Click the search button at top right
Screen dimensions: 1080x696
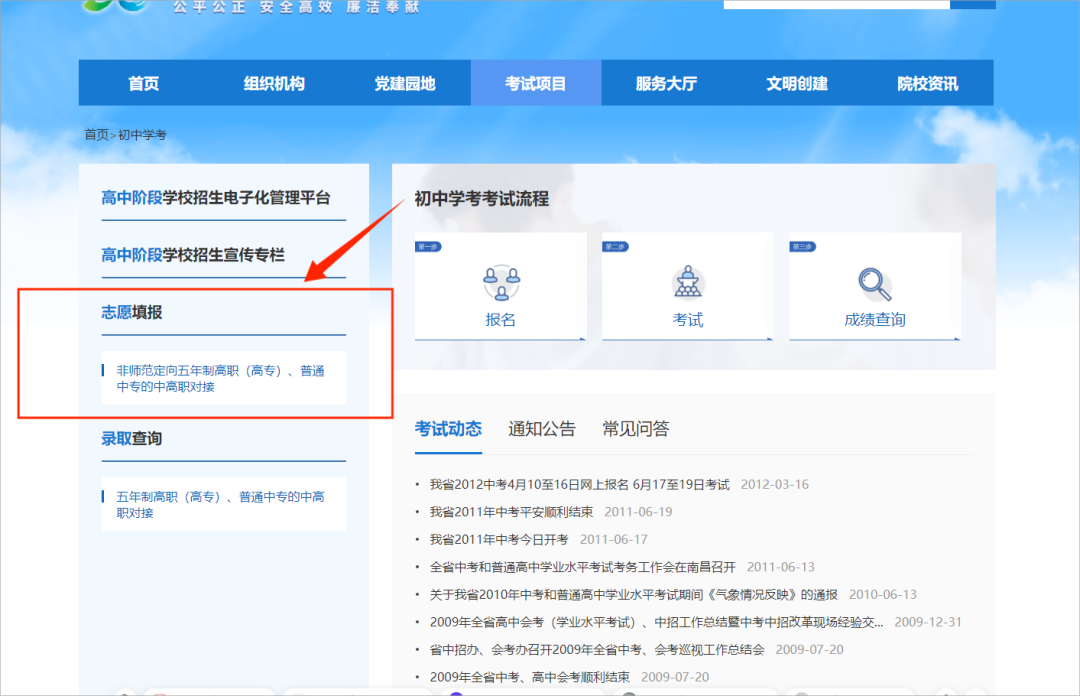(x=971, y=3)
